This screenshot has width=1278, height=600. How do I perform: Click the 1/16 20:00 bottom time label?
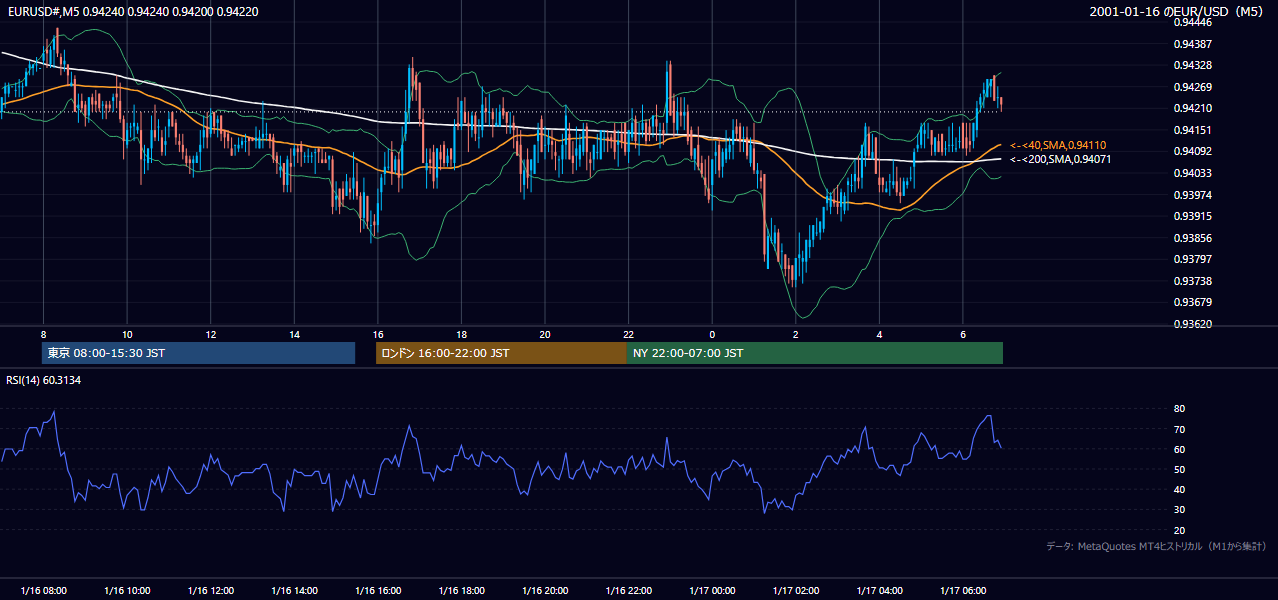(x=545, y=591)
